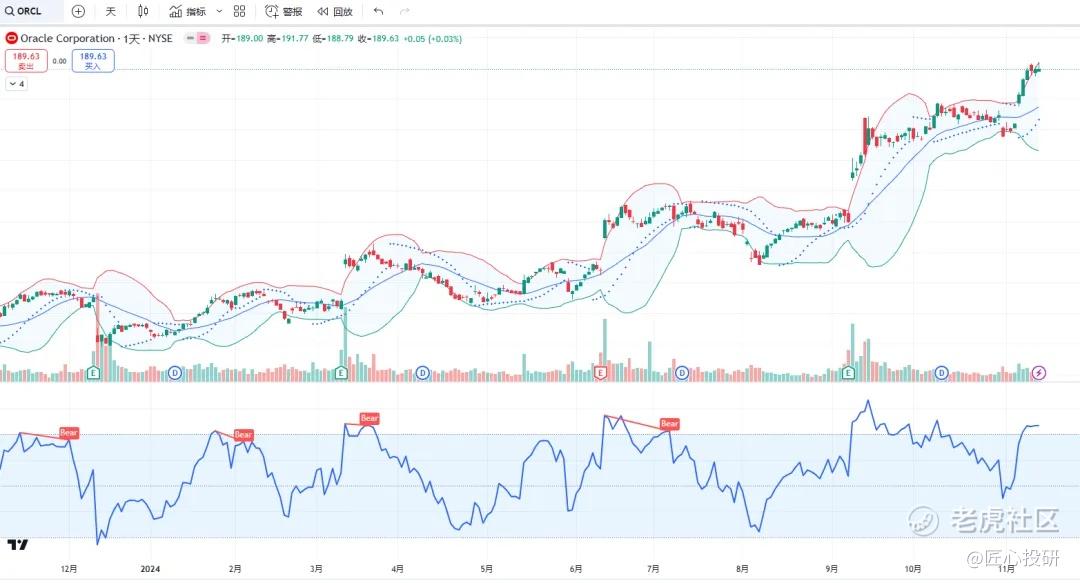Toggle the pink equals pill beside NYSE
This screenshot has width=1080, height=583.
203,38
